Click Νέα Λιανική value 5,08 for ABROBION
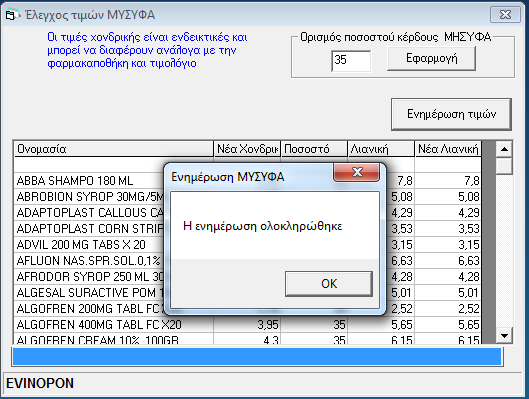 (x=448, y=197)
